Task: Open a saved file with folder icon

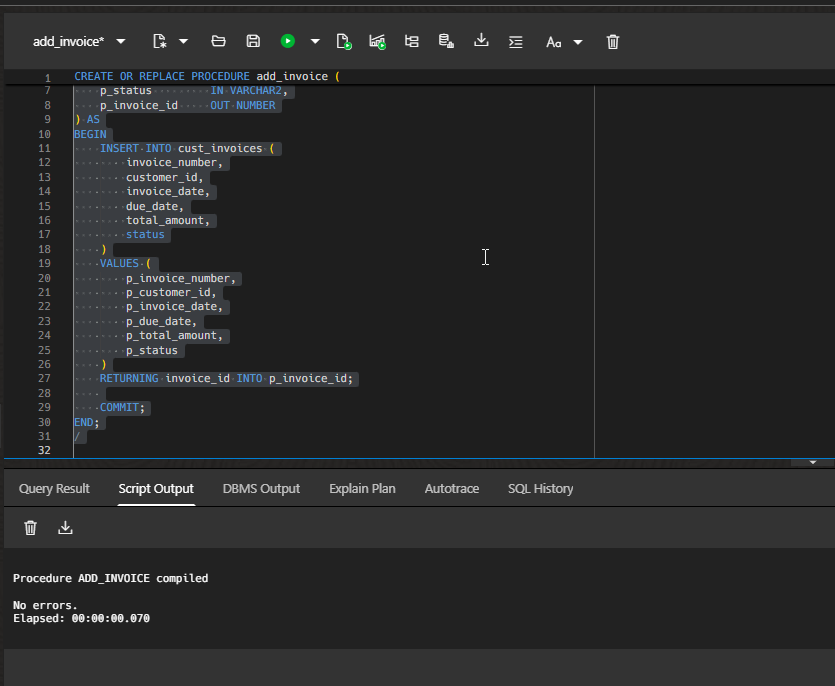Action: [218, 41]
